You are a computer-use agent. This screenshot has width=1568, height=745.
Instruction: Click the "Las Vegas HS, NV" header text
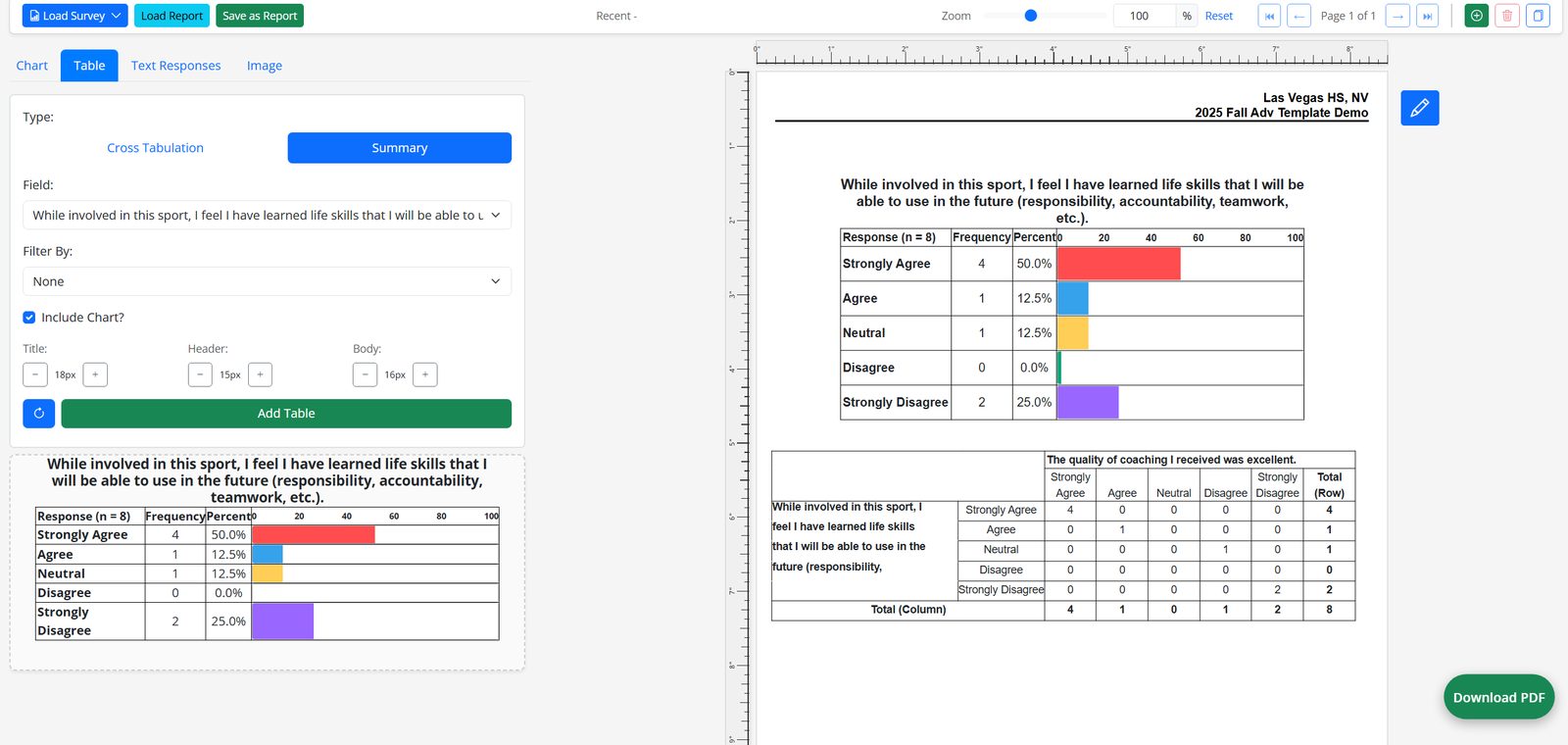click(x=1315, y=98)
